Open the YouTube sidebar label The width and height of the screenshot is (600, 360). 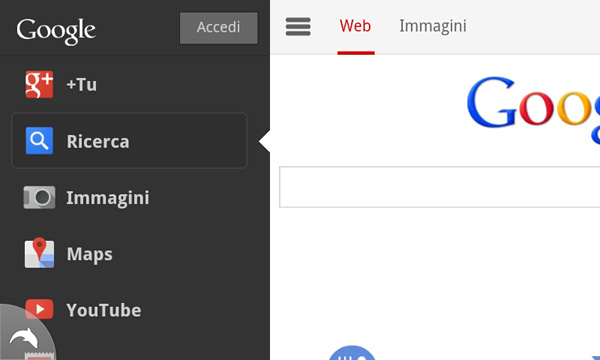click(x=104, y=310)
